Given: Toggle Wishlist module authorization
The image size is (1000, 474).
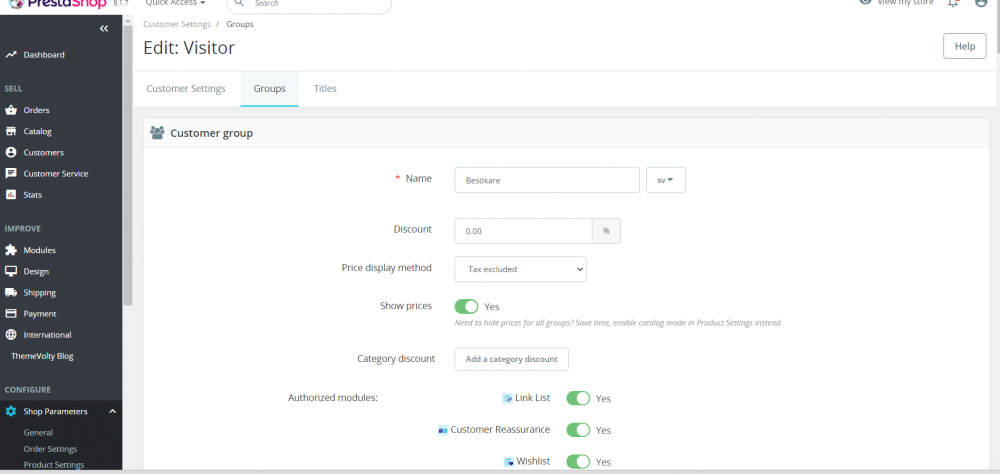Looking at the screenshot, I should click(x=578, y=461).
